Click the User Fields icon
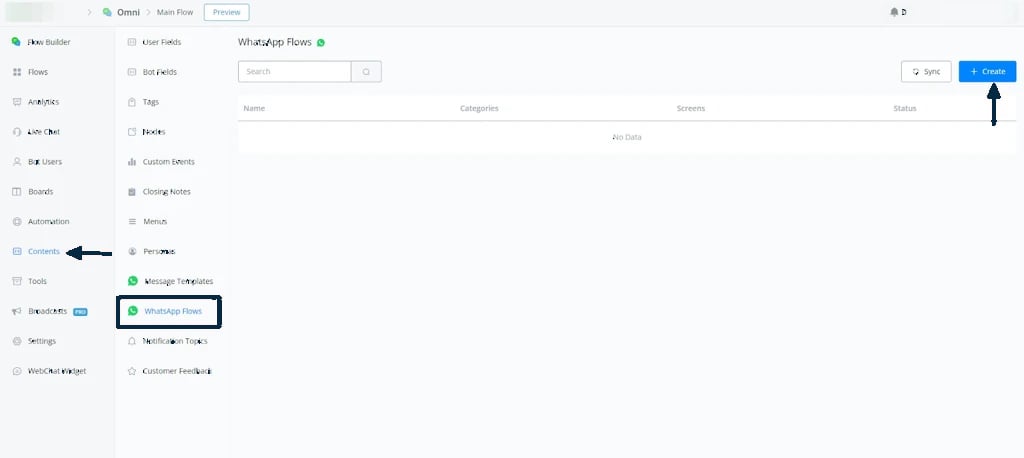This screenshot has width=1024, height=458. point(132,42)
